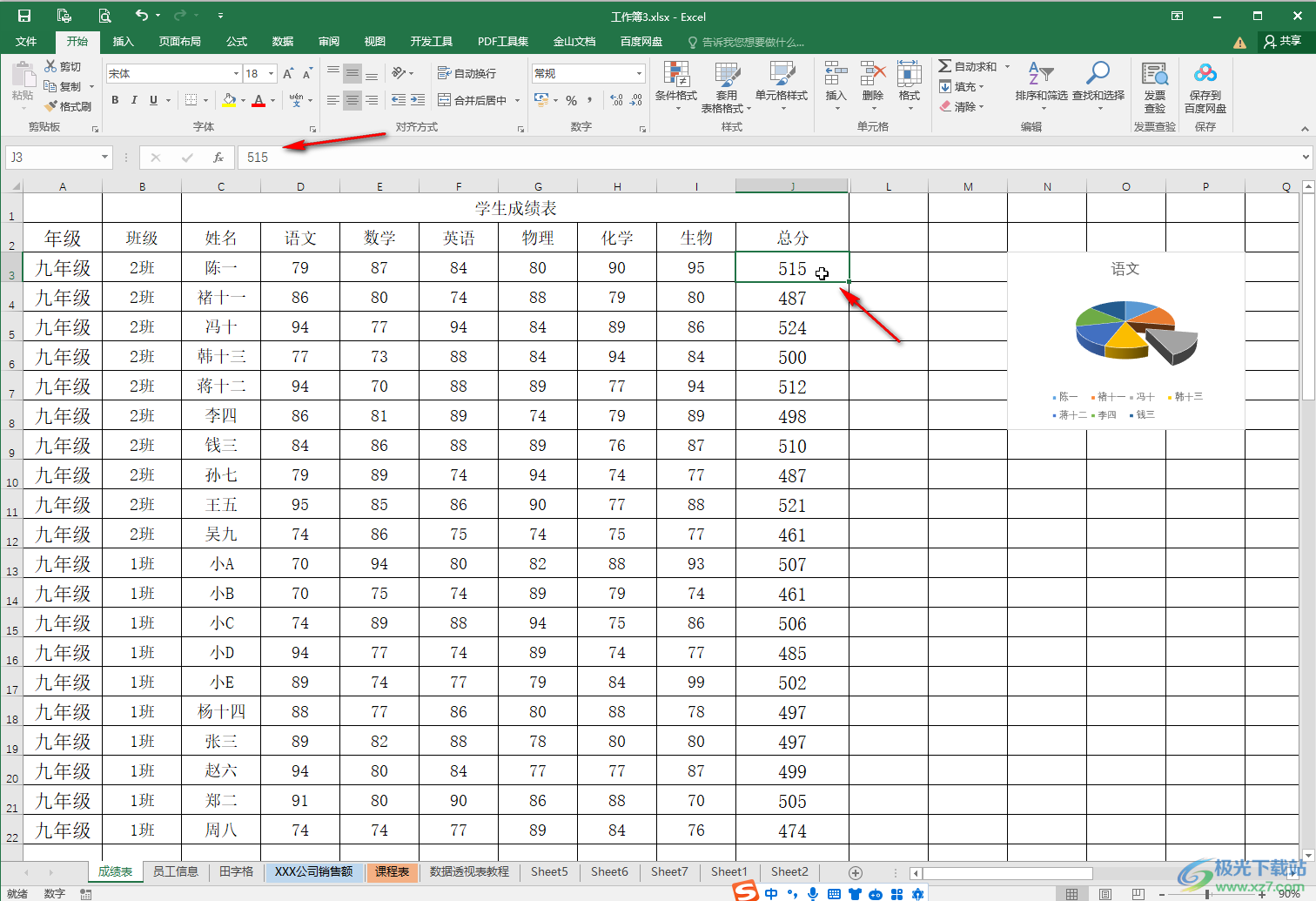Switch to Normal view in status bar
The height and width of the screenshot is (901, 1316).
[1072, 893]
